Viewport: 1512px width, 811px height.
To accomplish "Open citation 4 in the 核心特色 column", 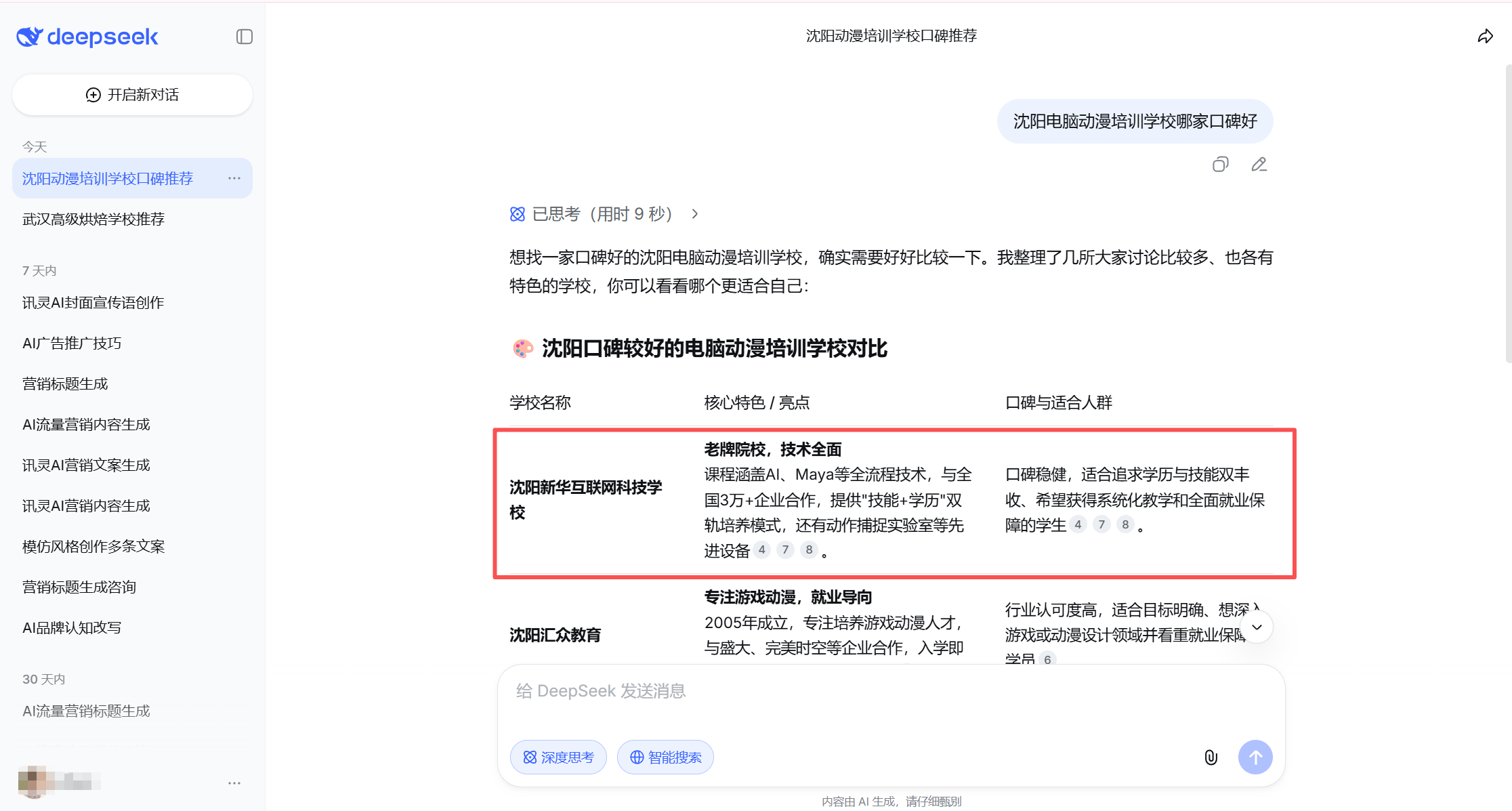I will pyautogui.click(x=762, y=550).
